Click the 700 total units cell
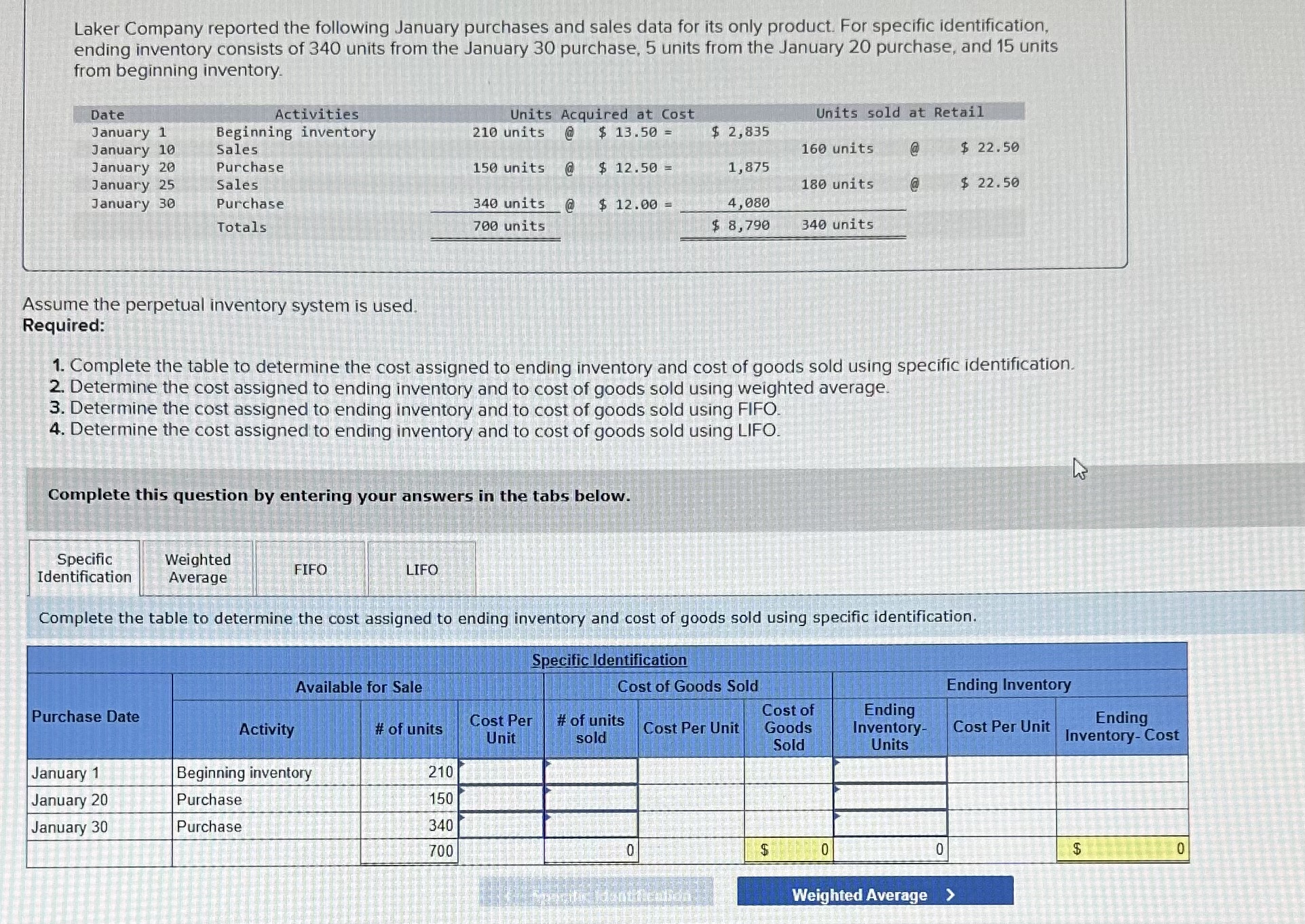This screenshot has width=1305, height=924. [409, 851]
